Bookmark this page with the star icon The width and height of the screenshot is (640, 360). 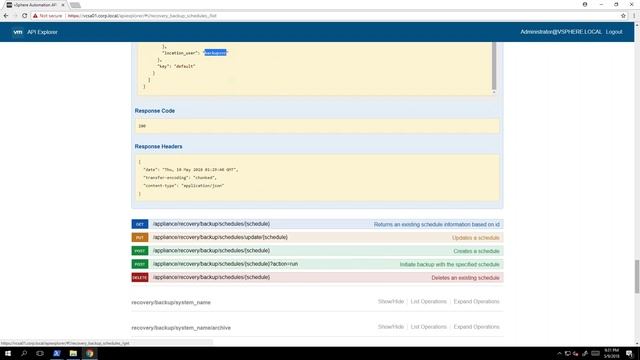point(623,16)
